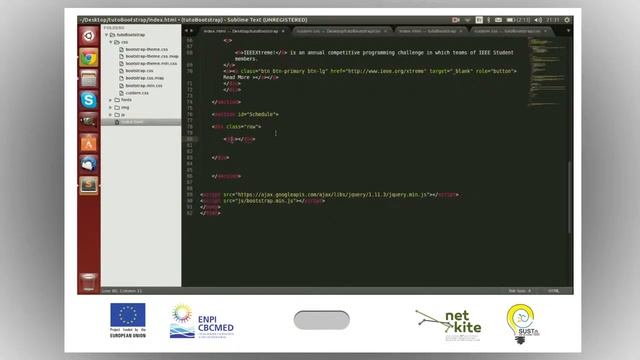Viewport: 640px width, 360px height.
Task: Switch to last tab custom.css — tutoBootstrap/css
Action: coord(508,31)
